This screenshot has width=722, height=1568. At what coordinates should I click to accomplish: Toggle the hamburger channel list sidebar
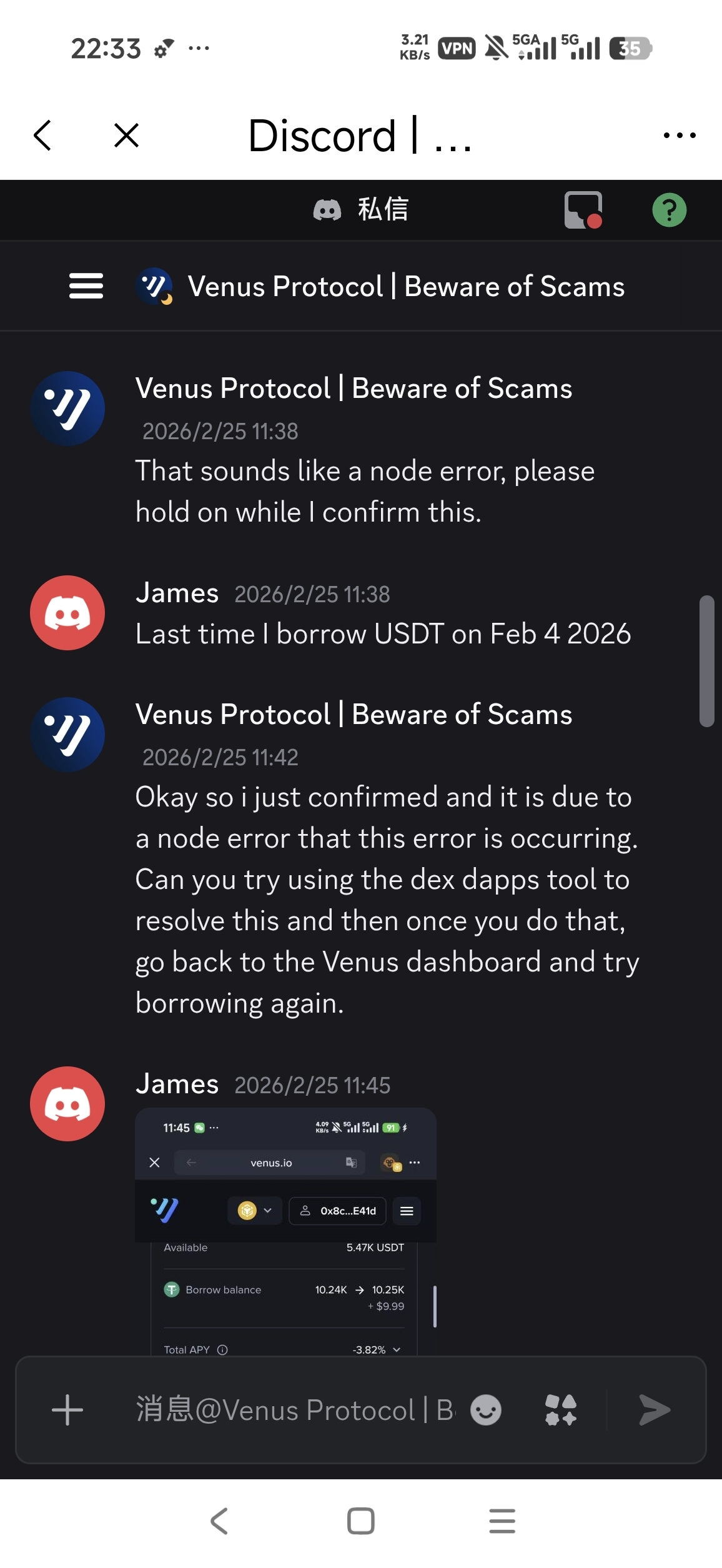coord(86,286)
